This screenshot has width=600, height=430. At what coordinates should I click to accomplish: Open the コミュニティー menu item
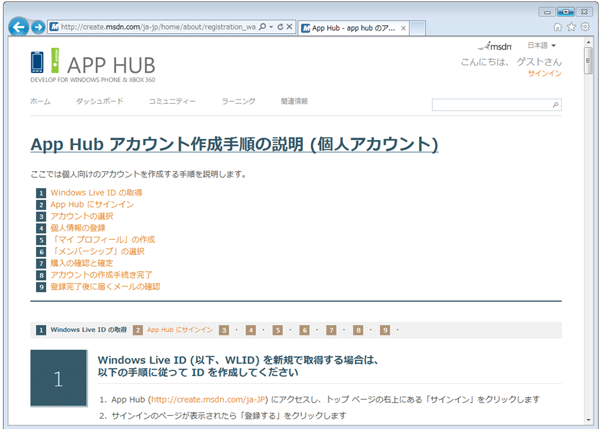(x=172, y=101)
